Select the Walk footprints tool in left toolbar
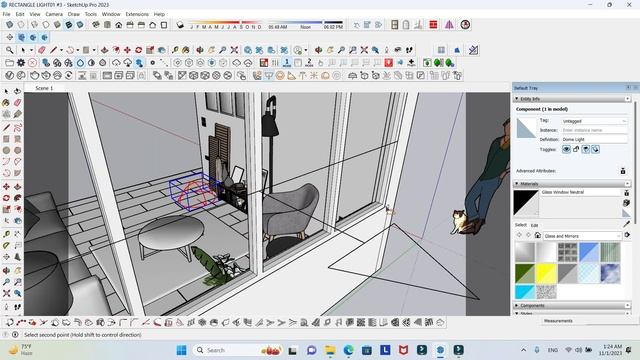The image size is (640, 360). pyautogui.click(x=18, y=307)
